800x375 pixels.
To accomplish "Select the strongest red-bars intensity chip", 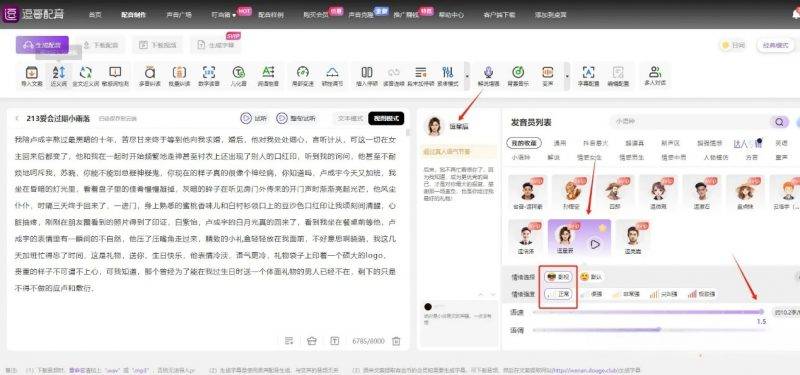I will [x=701, y=294].
